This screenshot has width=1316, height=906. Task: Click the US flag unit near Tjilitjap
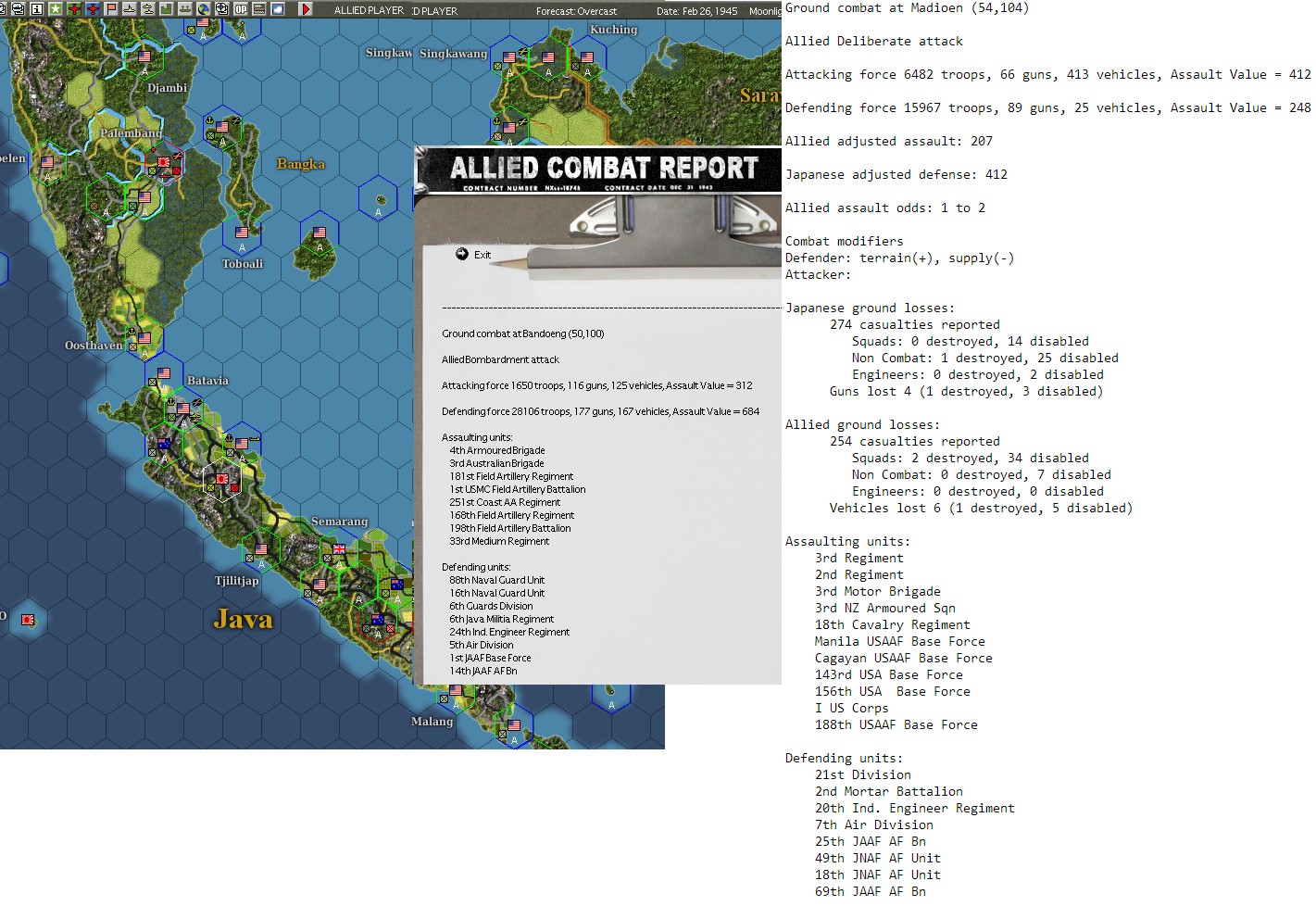(261, 551)
